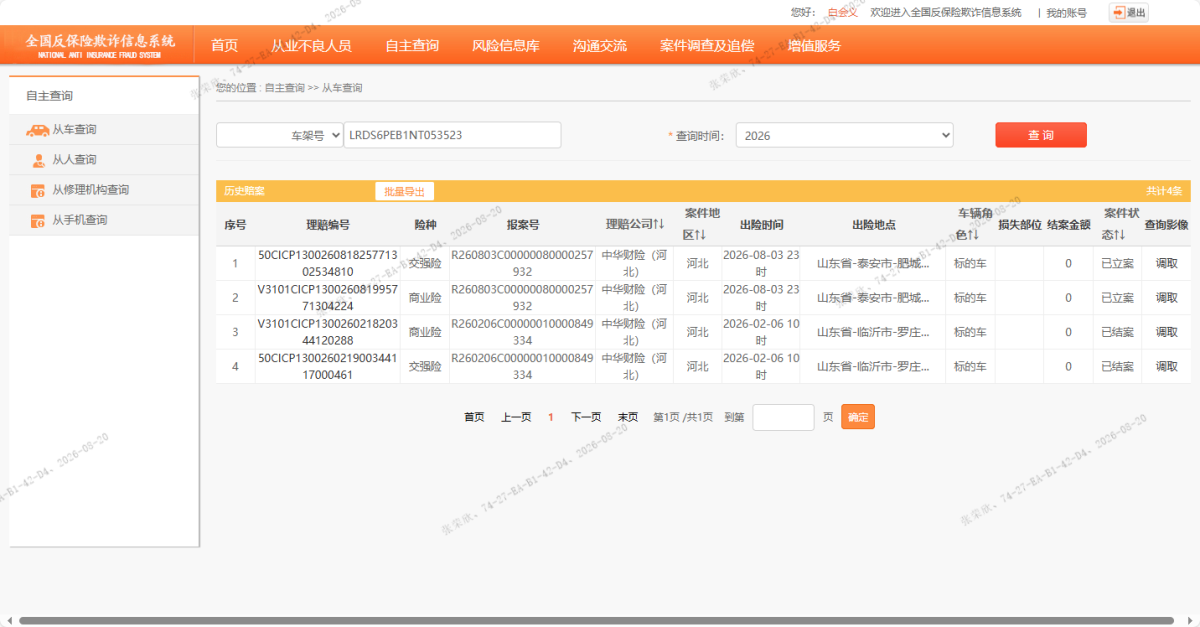
Task: Go to 下一页 next page
Action: coord(586,417)
